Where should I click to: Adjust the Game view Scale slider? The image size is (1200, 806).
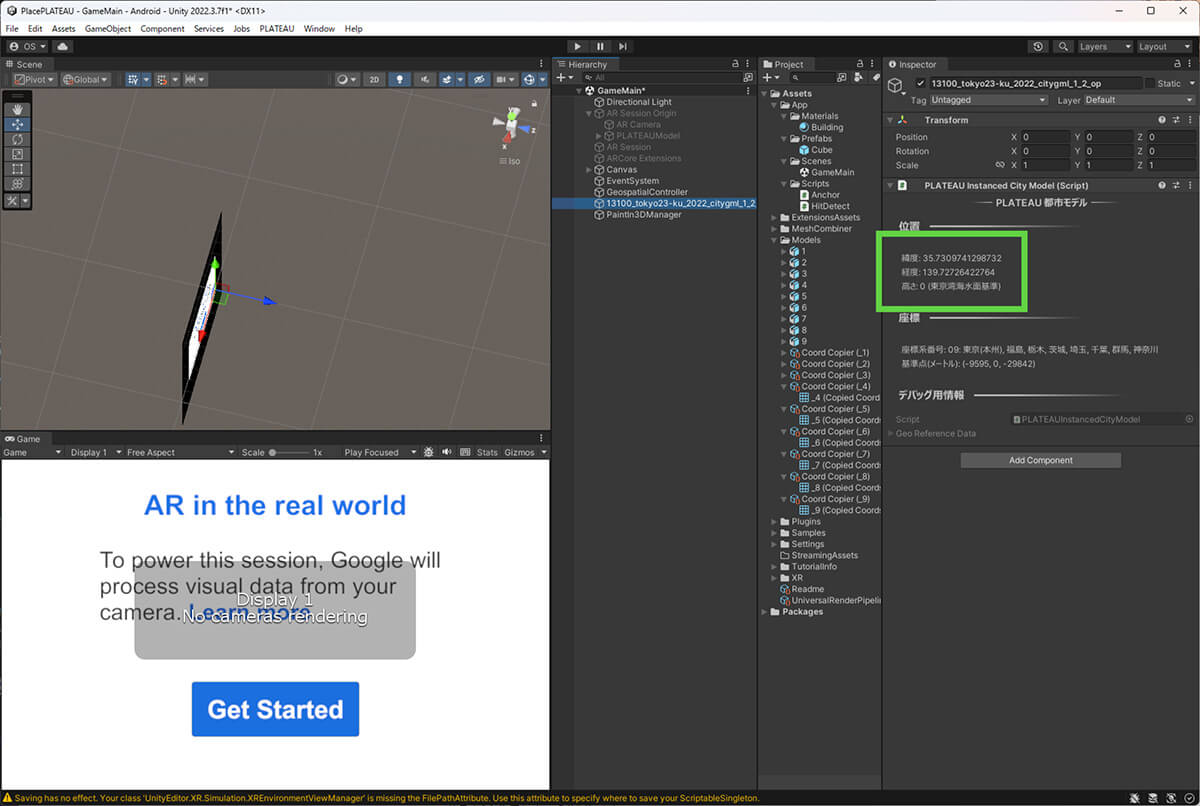289,452
